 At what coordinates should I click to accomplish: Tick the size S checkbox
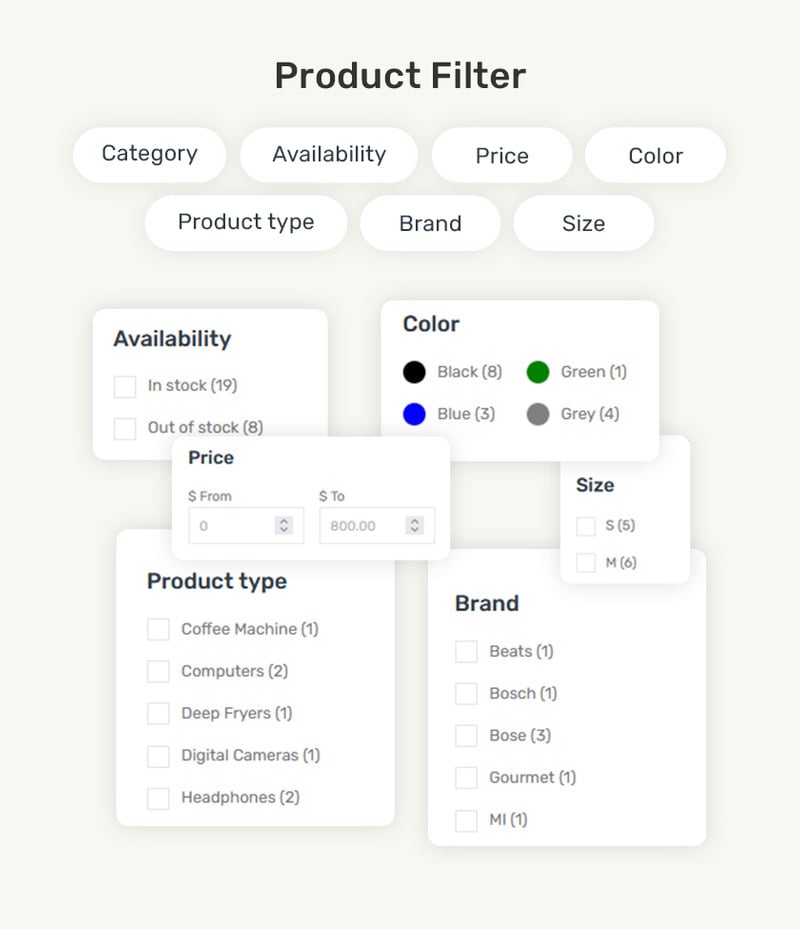point(585,526)
